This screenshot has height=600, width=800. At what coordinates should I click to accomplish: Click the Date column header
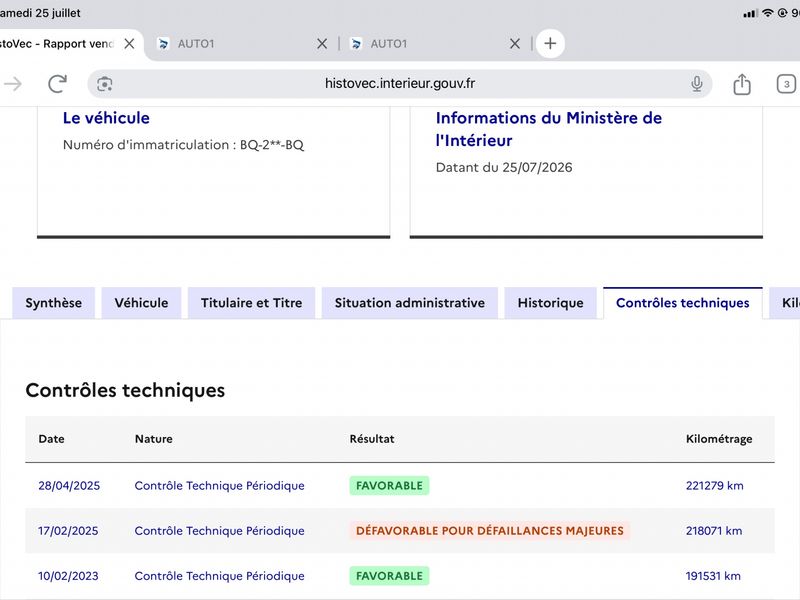tap(52, 439)
